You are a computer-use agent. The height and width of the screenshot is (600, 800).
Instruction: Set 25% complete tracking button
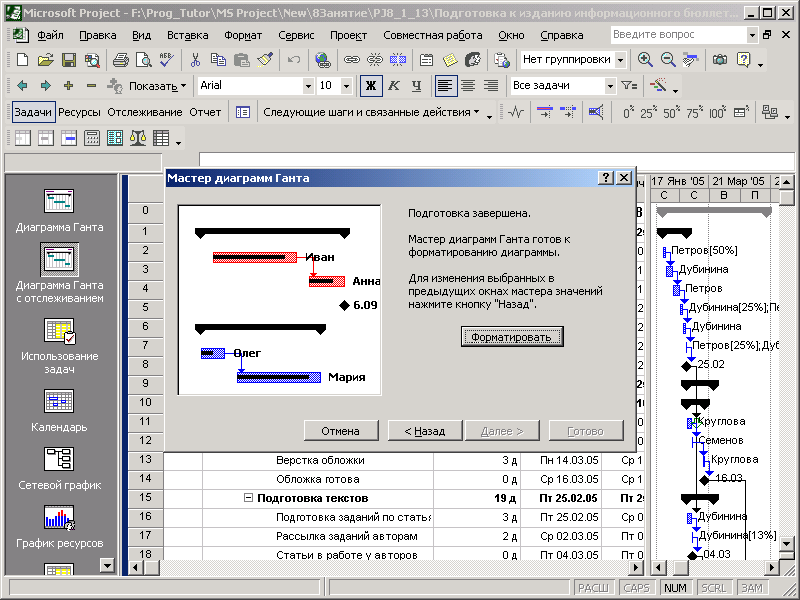(x=648, y=112)
